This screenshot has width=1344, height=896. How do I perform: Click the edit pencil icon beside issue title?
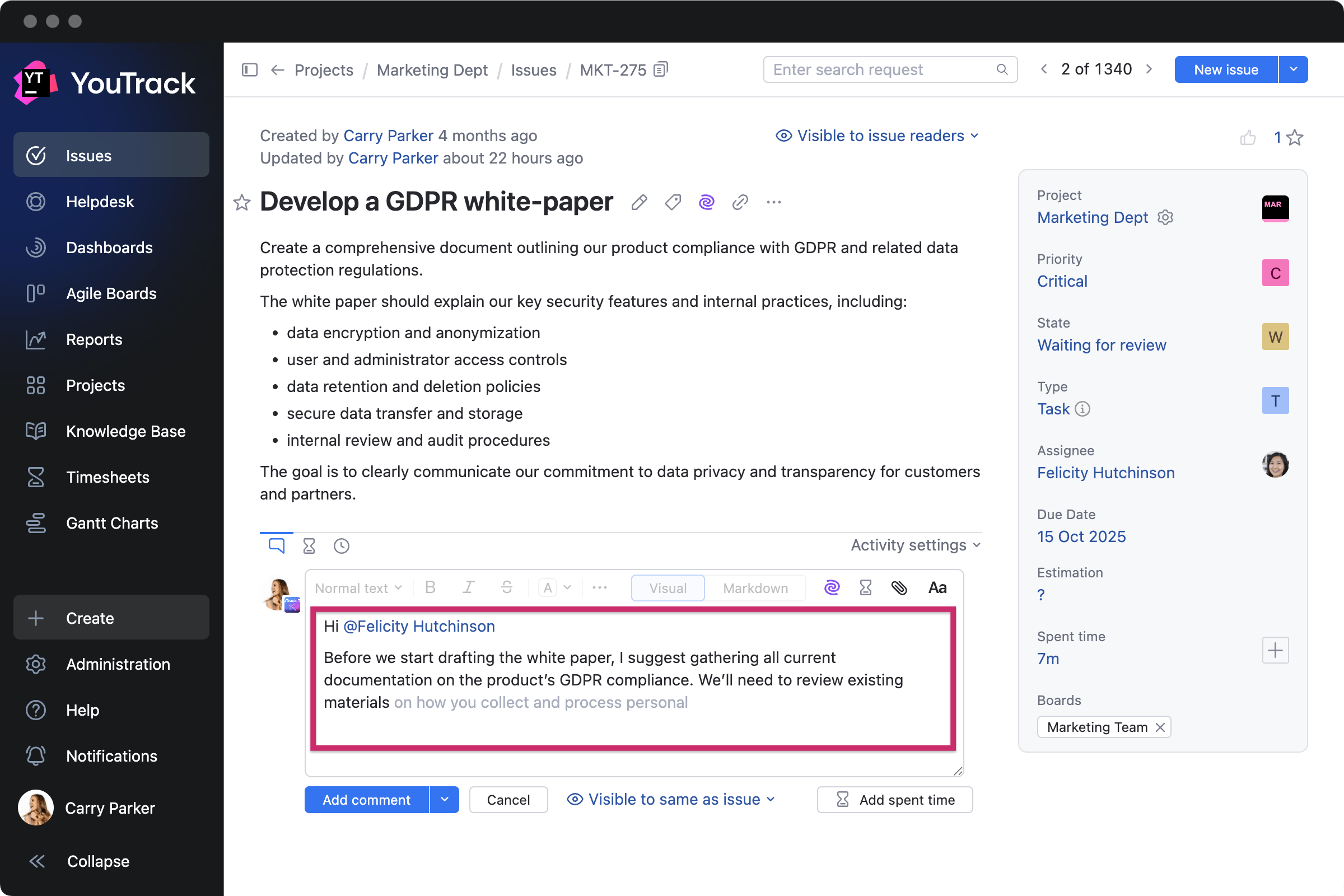(x=639, y=202)
